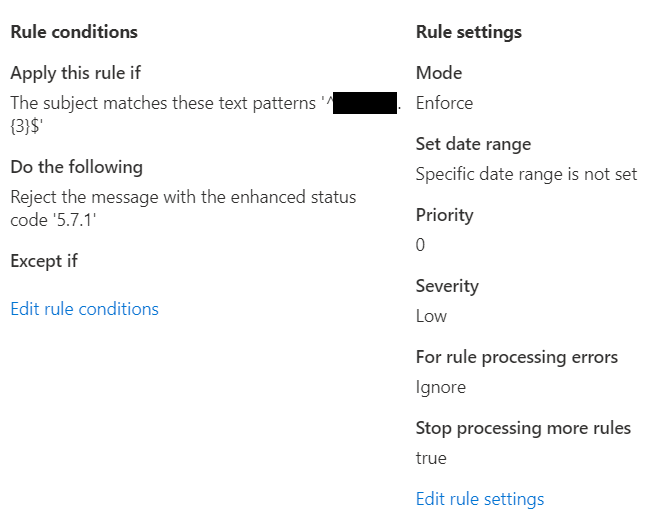Click the subject text pattern condition
The width and height of the screenshot is (671, 532).
point(206,114)
